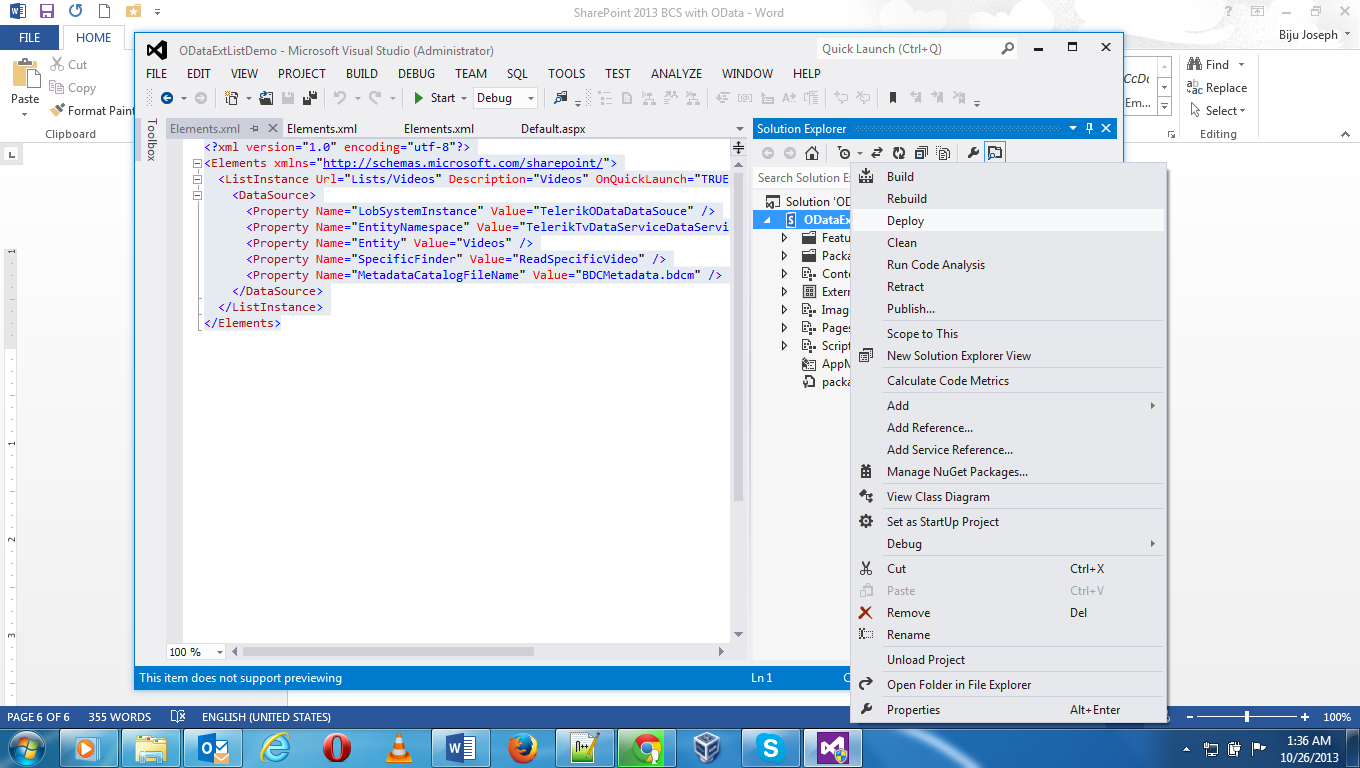Click Visual Studio icon in Windows taskbar

point(833,747)
